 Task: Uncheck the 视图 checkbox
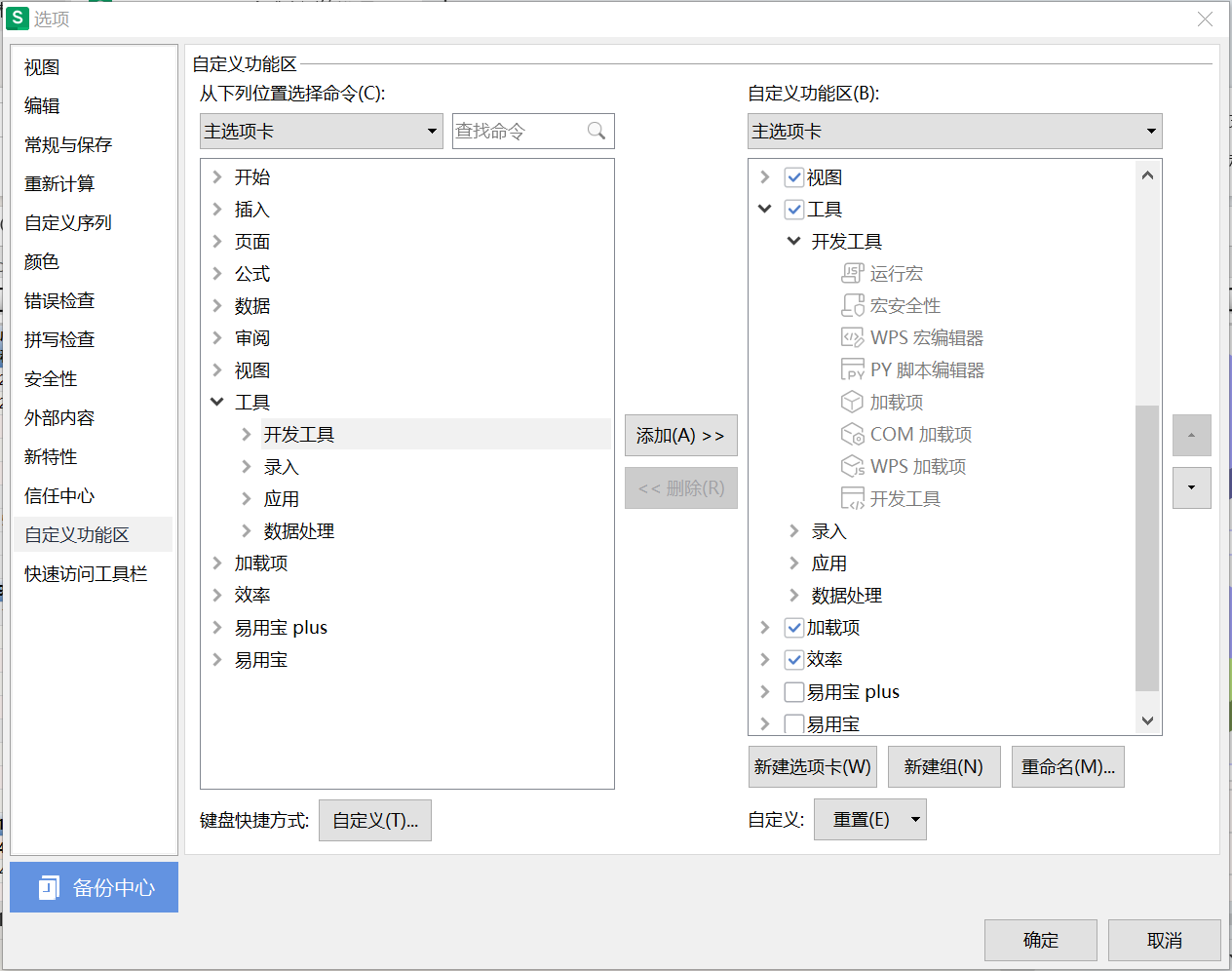(x=793, y=176)
